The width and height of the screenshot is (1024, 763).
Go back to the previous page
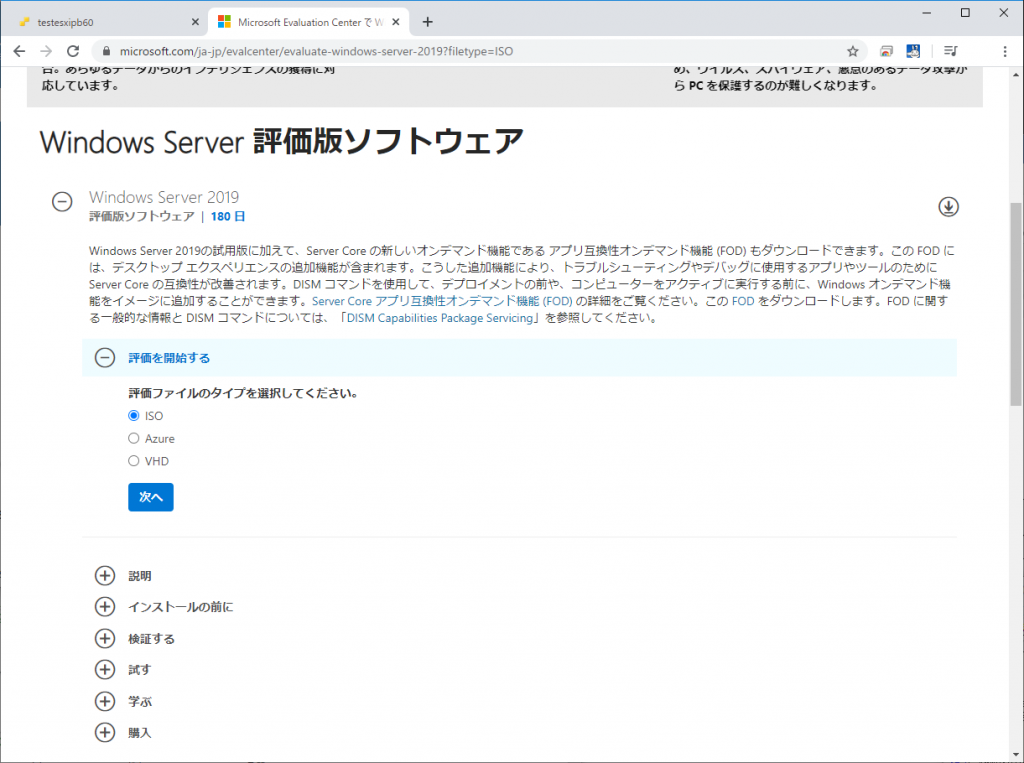point(19,51)
